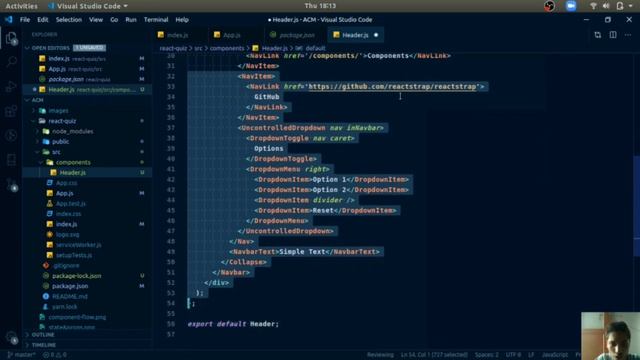Click the Open Changes compare icon in the editor toolbar

pyautogui.click(x=598, y=35)
